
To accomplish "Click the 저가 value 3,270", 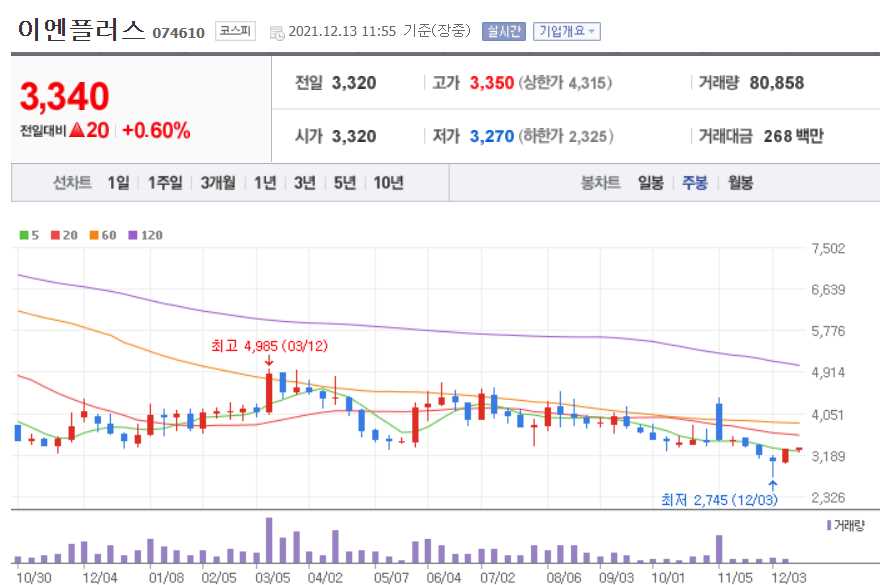I will pos(492,136).
